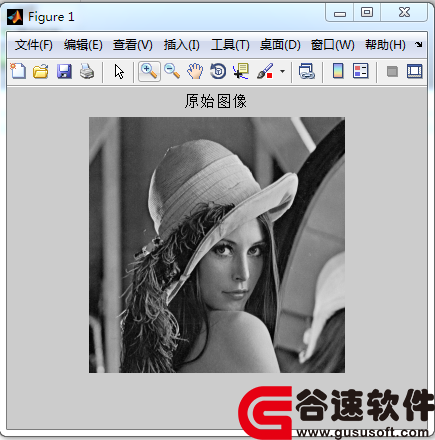Activate the Data Cursor tool

[x=241, y=71]
